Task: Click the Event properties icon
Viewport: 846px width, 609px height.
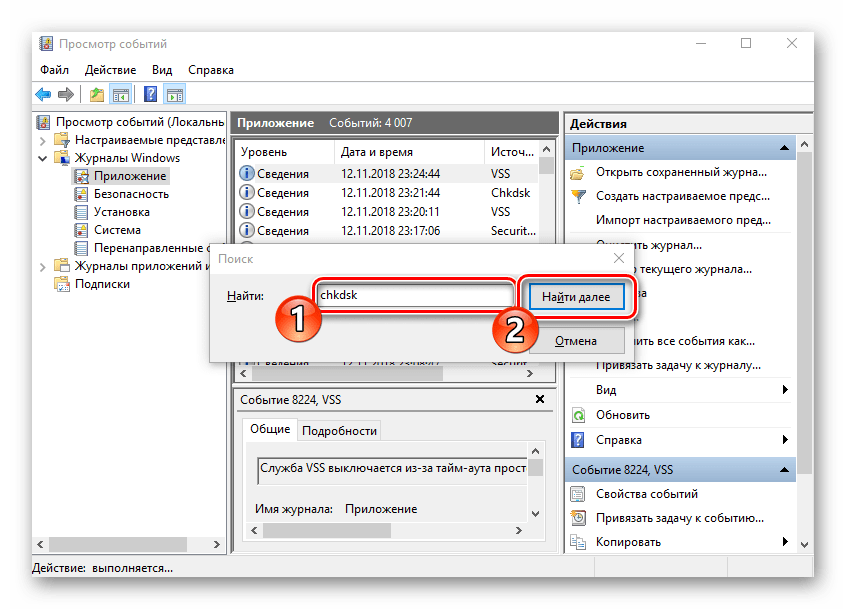Action: 578,494
